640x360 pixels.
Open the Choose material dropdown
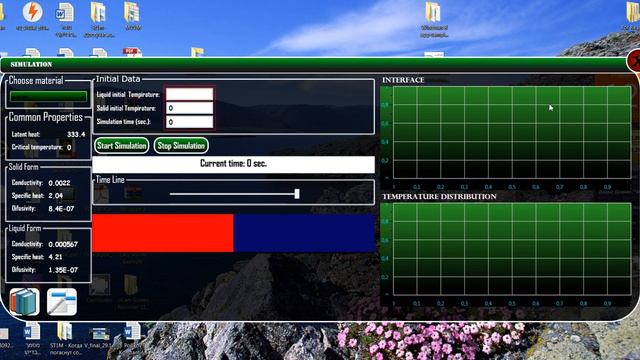(48, 96)
